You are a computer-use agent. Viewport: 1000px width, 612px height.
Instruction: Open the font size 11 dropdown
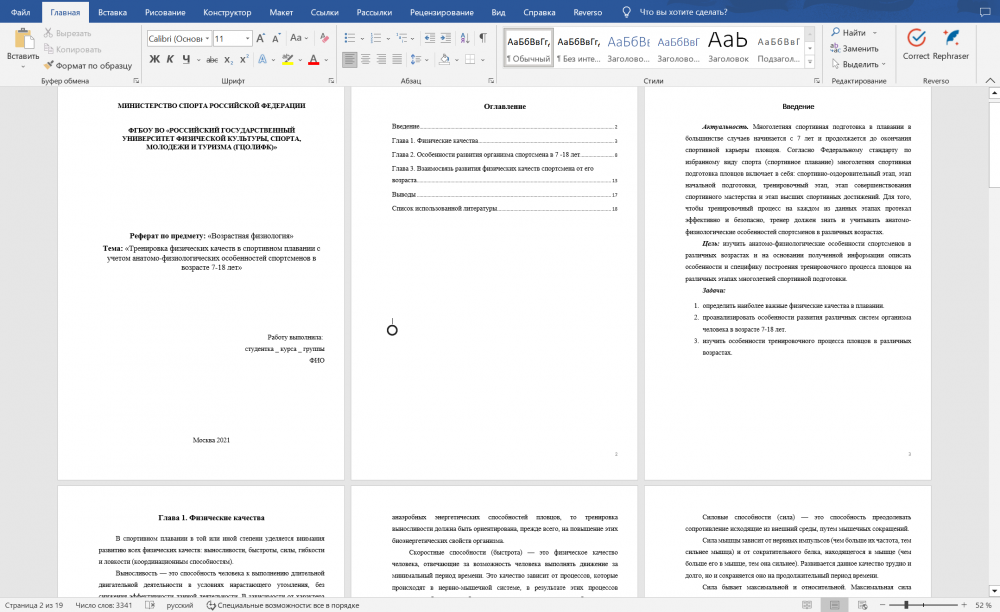247,39
